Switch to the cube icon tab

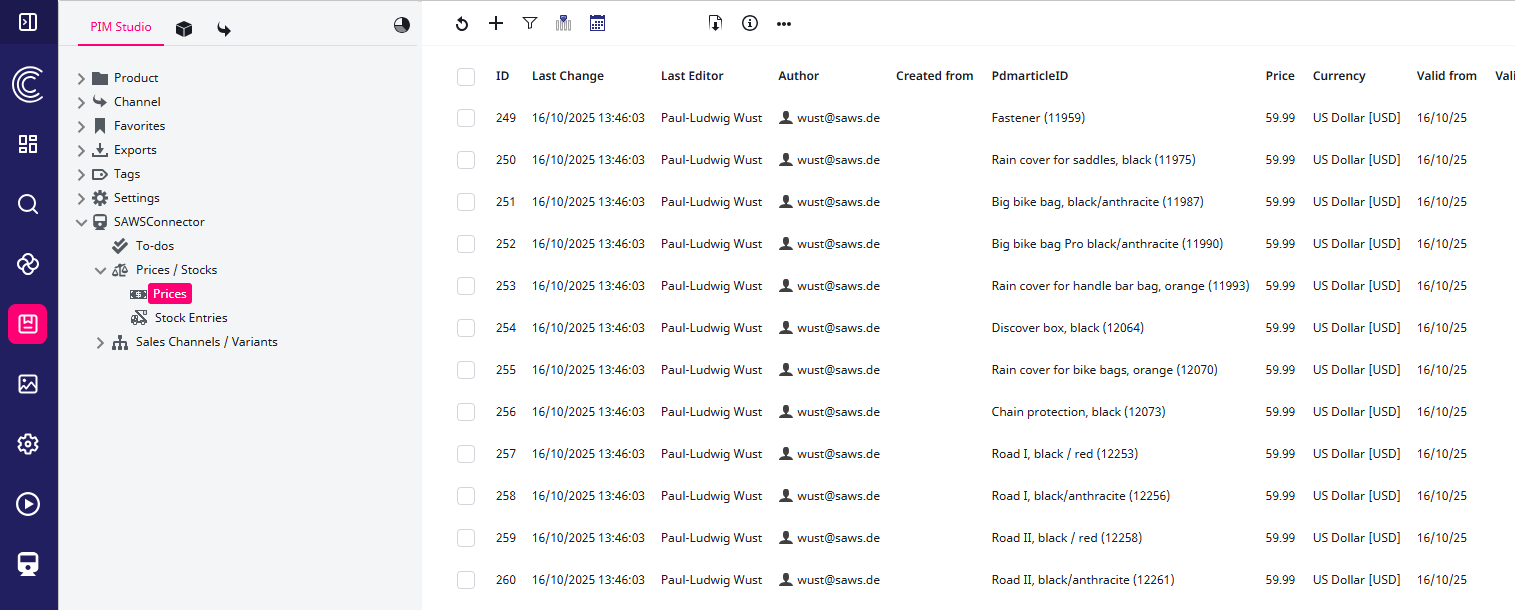pyautogui.click(x=184, y=29)
